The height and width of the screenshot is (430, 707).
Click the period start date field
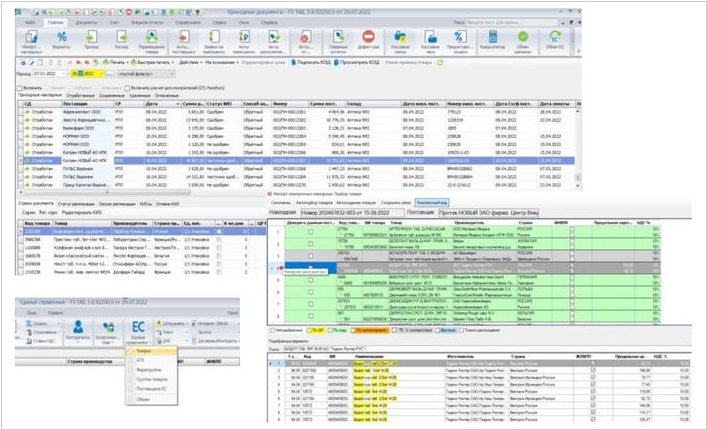pyautogui.click(x=45, y=73)
